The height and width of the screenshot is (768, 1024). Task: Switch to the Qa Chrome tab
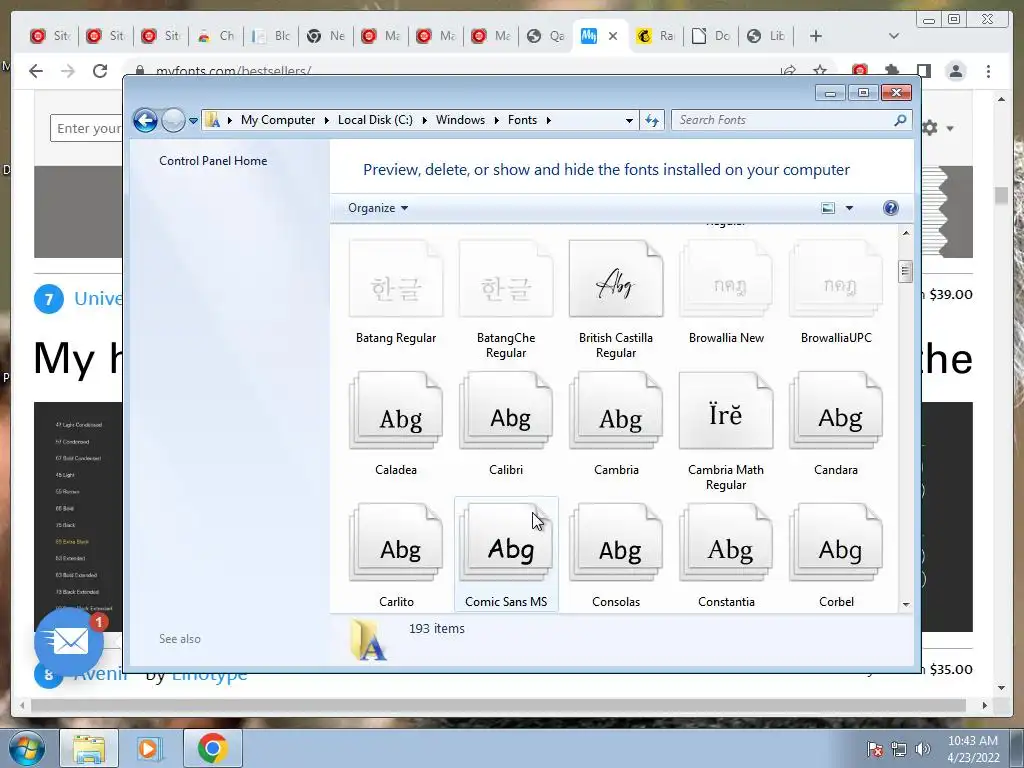point(545,36)
